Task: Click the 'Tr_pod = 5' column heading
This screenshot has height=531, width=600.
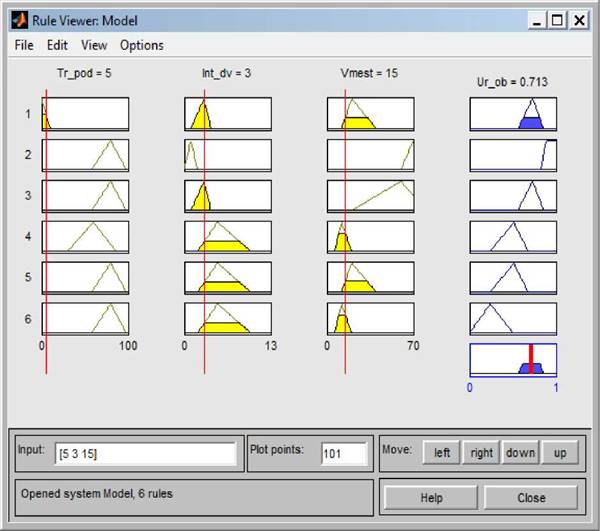Action: [x=84, y=73]
